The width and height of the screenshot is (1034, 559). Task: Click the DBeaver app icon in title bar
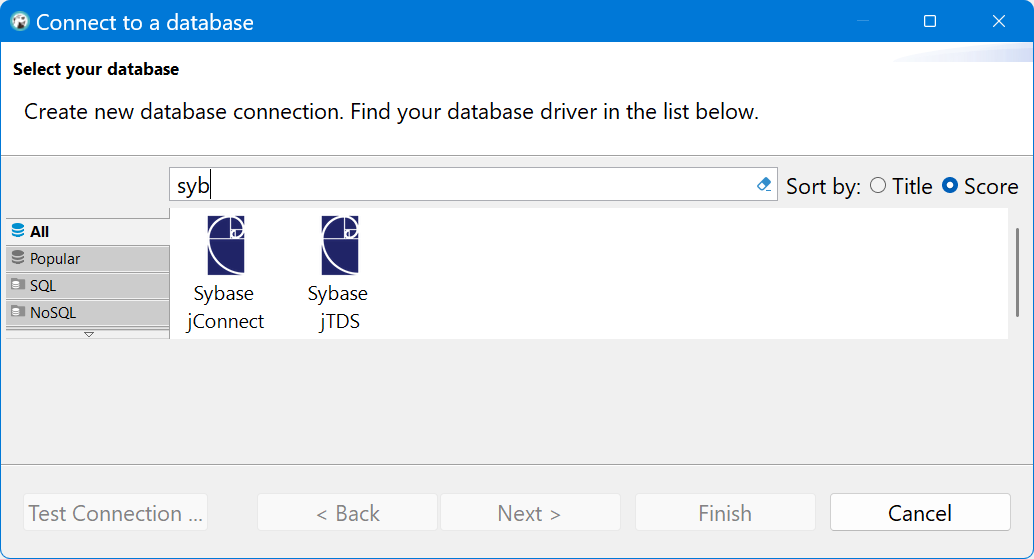coord(20,21)
